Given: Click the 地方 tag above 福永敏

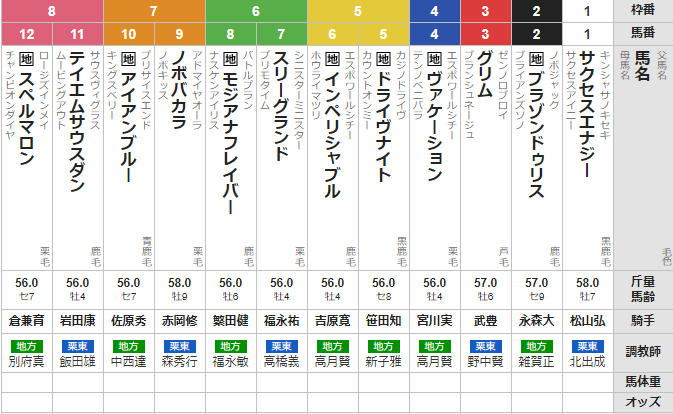Looking at the screenshot, I should pyautogui.click(x=230, y=346).
